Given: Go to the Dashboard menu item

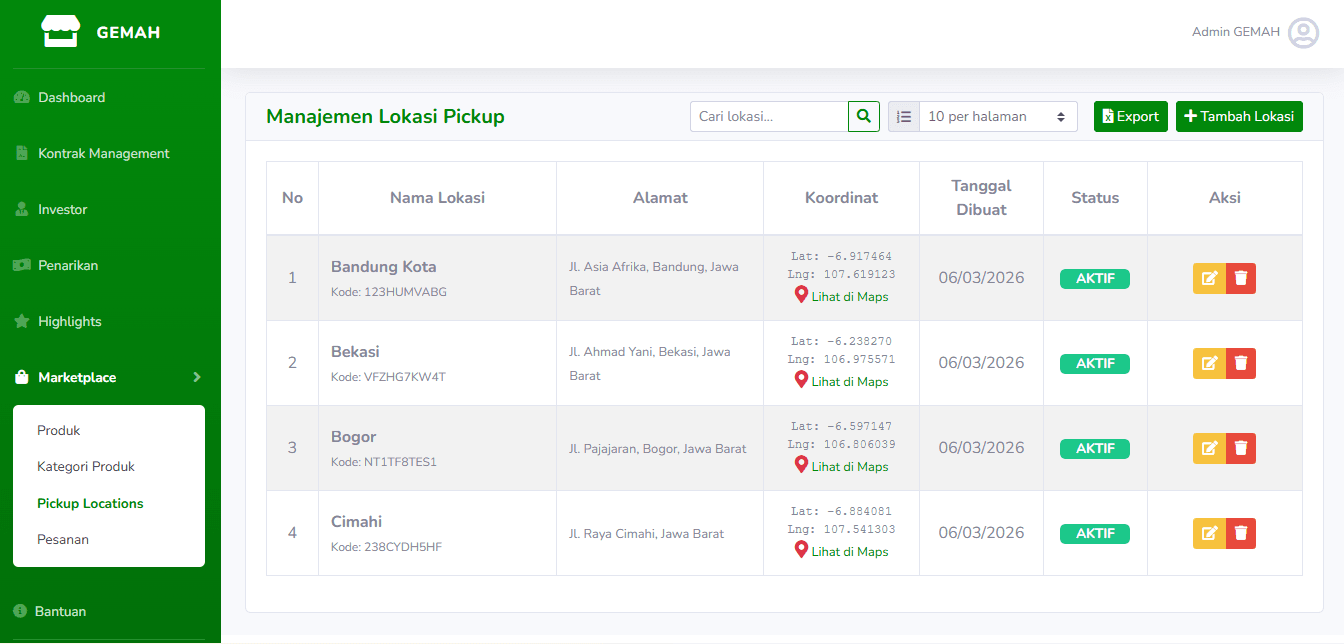Looking at the screenshot, I should click(x=71, y=97).
